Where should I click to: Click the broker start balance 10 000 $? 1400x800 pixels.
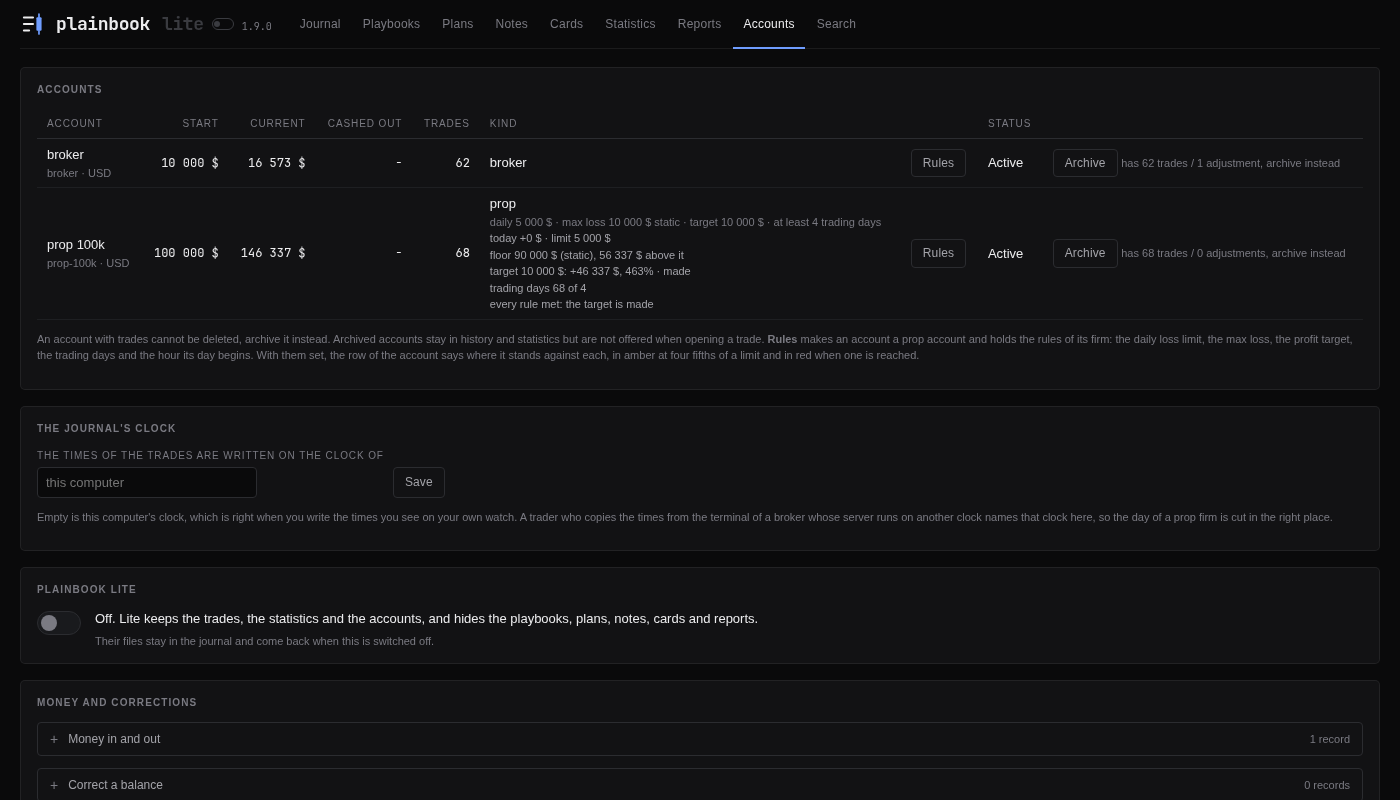coord(190,163)
